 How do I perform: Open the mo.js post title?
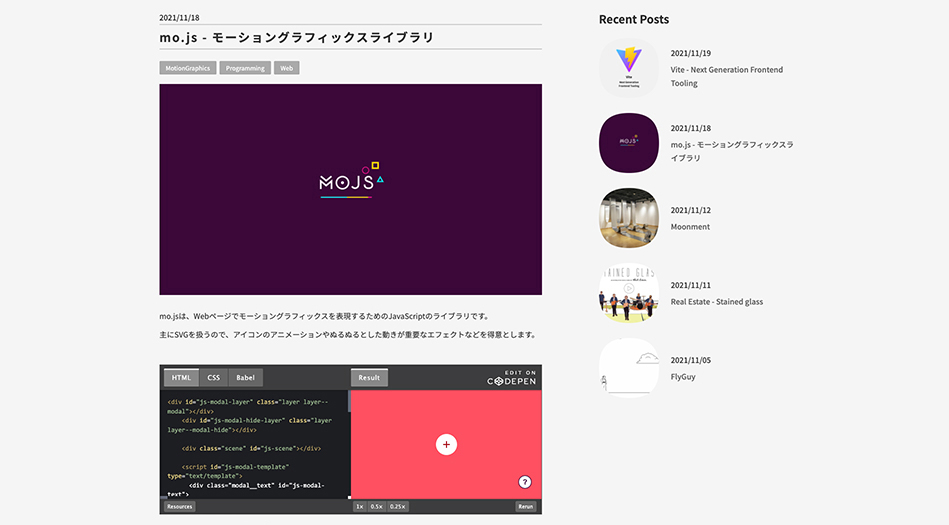tap(297, 37)
